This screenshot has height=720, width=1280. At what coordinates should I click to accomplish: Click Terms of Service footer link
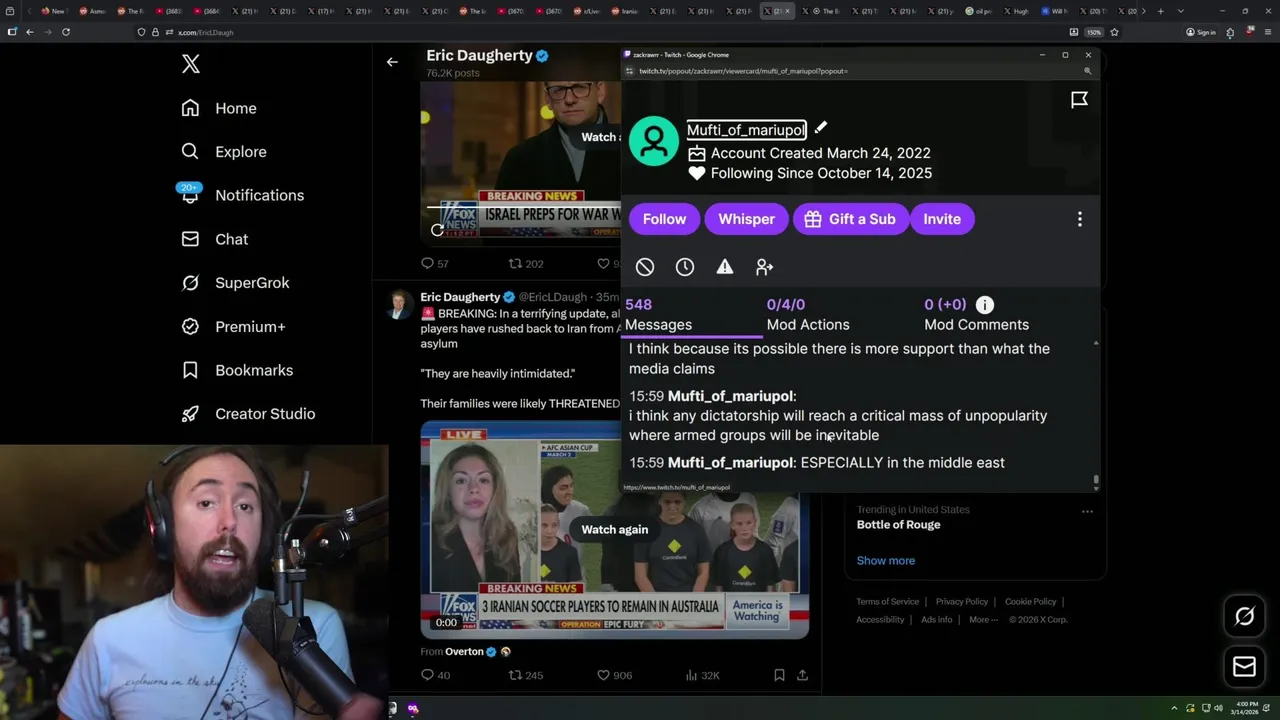tap(887, 602)
